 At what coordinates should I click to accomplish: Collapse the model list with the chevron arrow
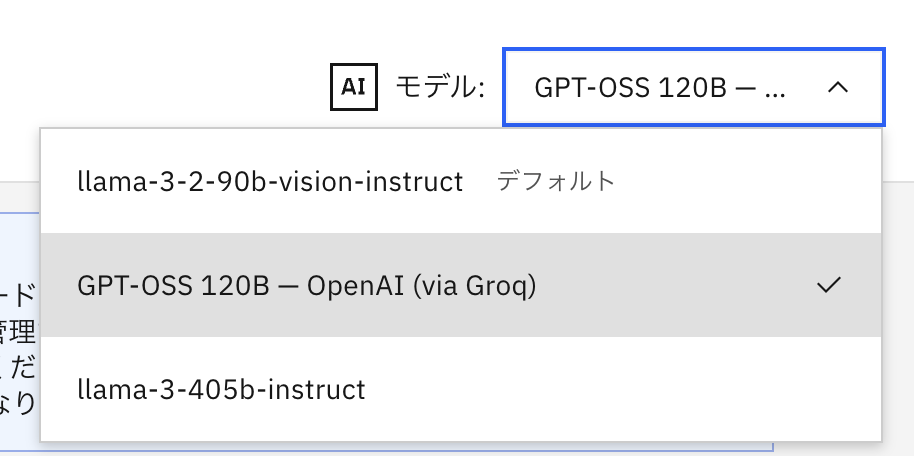[838, 87]
